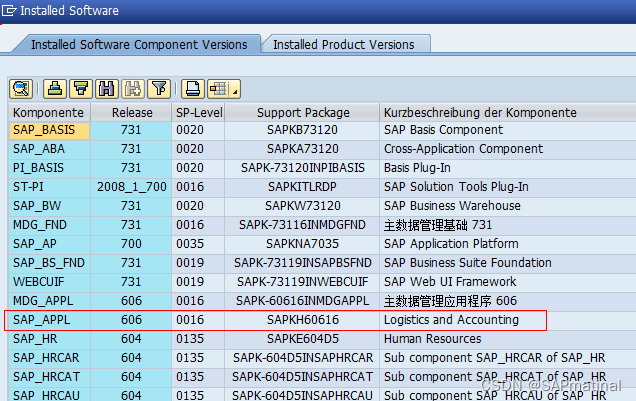Click support package SAPK-60616INMDGAPPL

(x=303, y=301)
